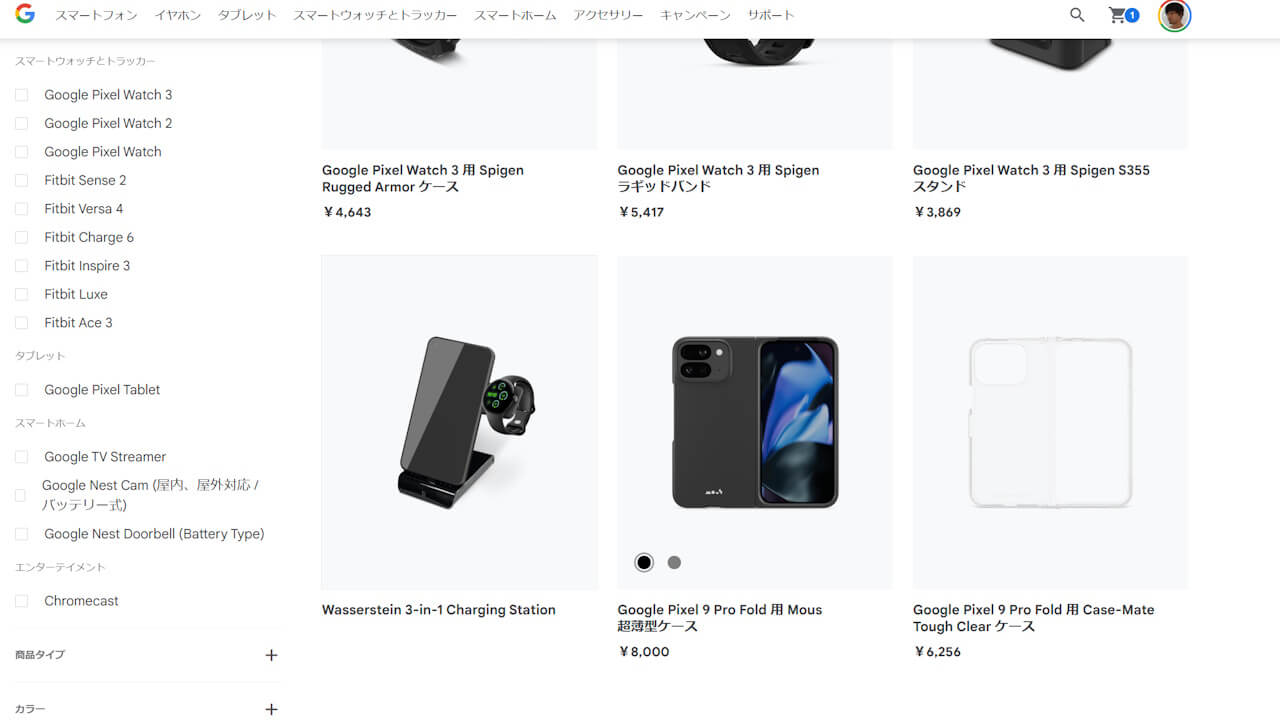The image size is (1280, 720).
Task: Click the account profile avatar
Action: click(1174, 15)
